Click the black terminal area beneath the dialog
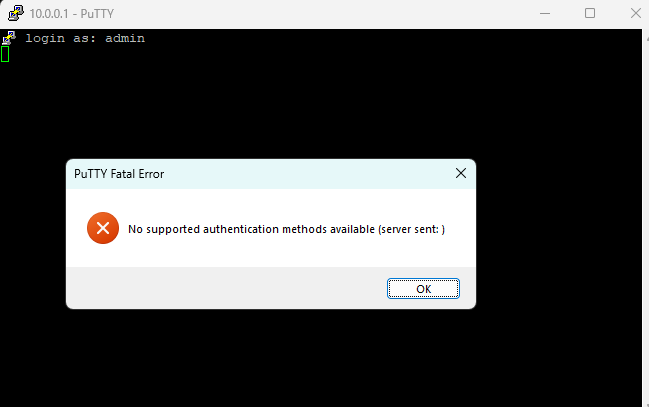Screen dimensions: 649x407 271,356
